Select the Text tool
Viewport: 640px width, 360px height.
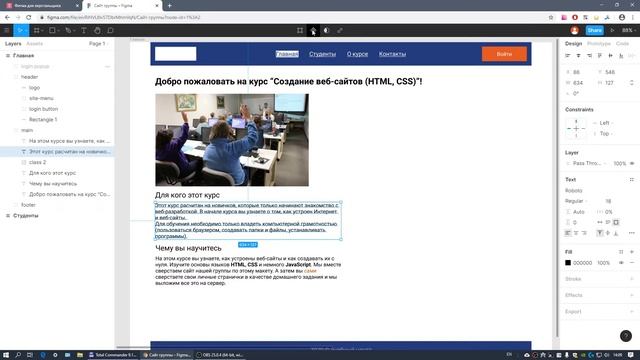(x=84, y=30)
